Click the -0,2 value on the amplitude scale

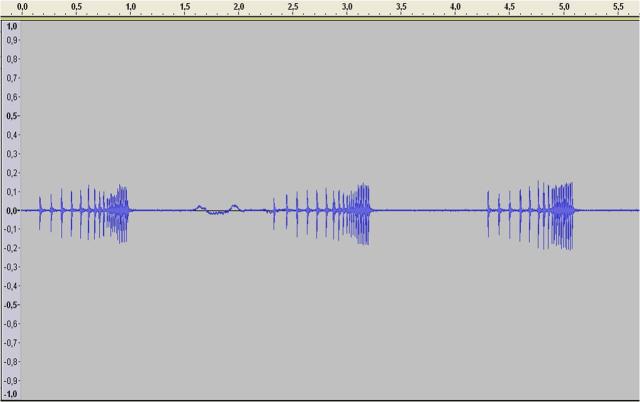[x=11, y=248]
